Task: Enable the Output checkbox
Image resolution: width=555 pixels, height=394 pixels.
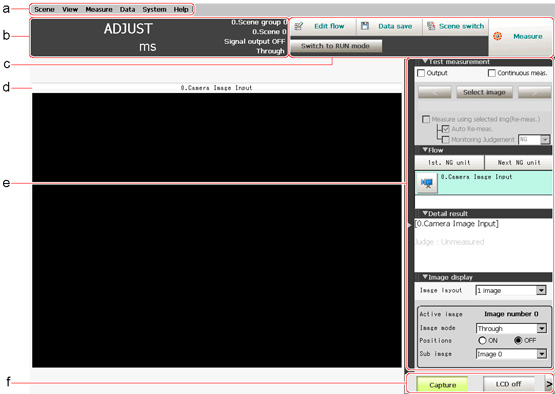Action: [421, 73]
